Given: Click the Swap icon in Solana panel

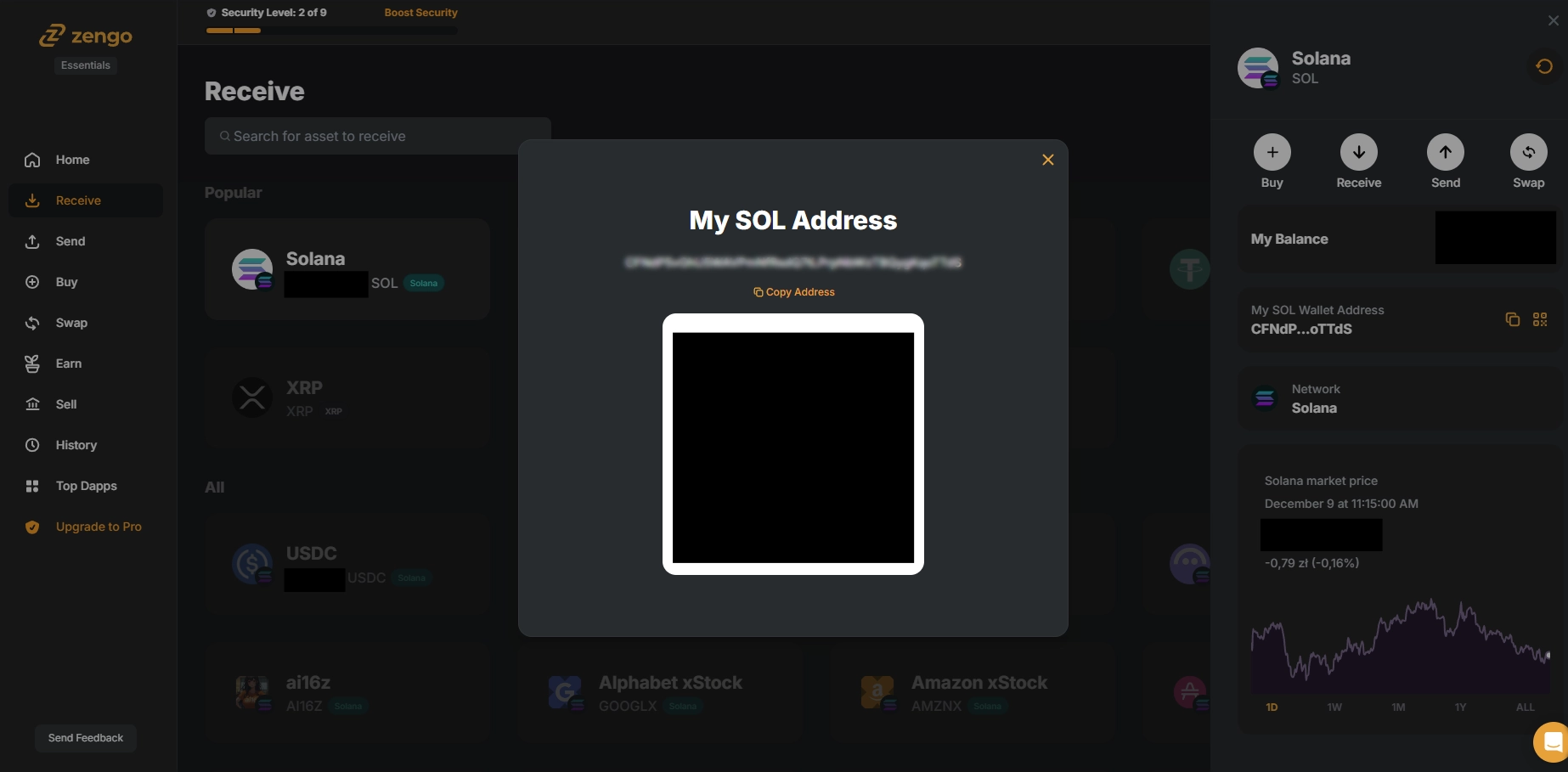Looking at the screenshot, I should (1528, 153).
